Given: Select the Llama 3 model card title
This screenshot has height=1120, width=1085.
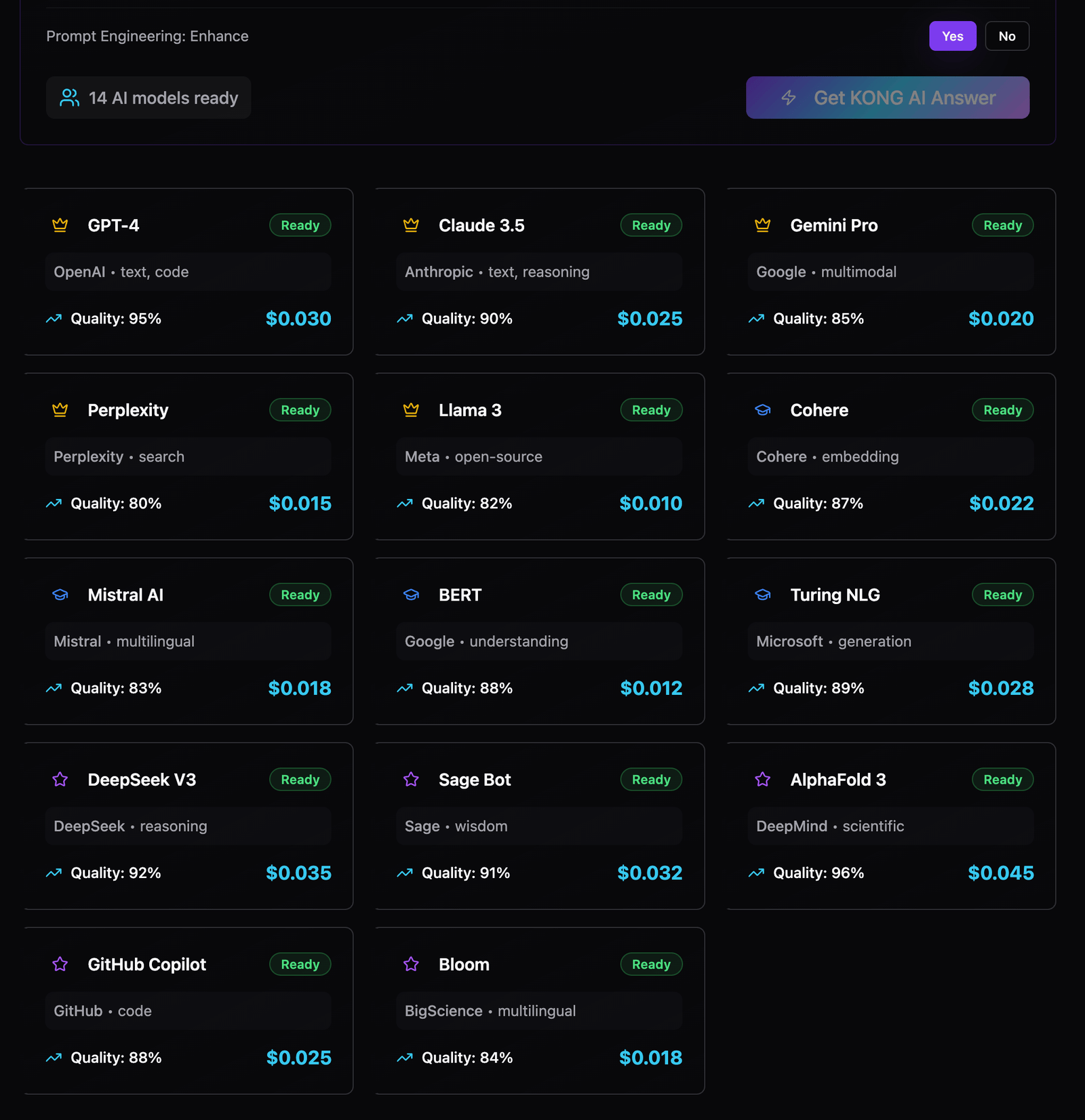Looking at the screenshot, I should [x=469, y=410].
